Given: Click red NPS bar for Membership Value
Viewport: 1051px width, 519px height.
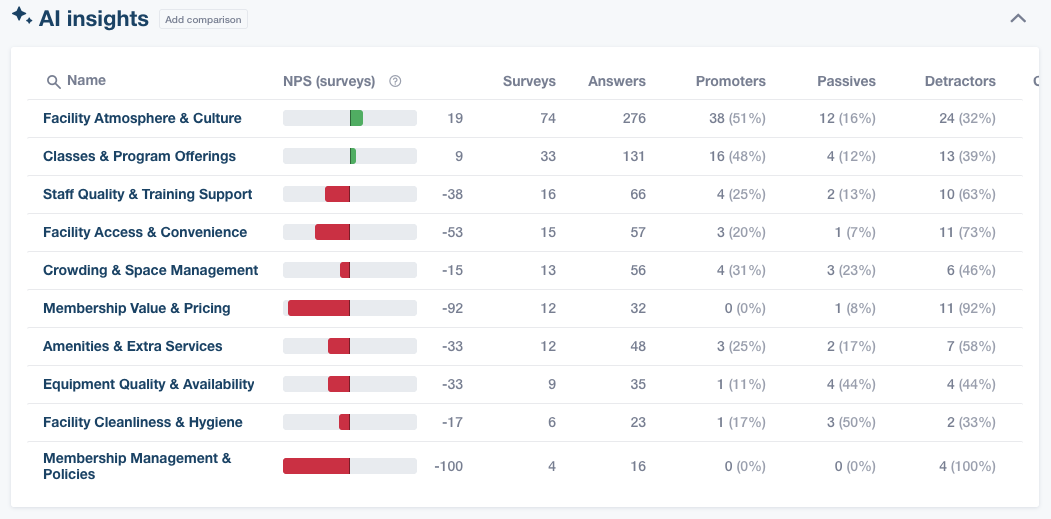Looking at the screenshot, I should [x=319, y=308].
